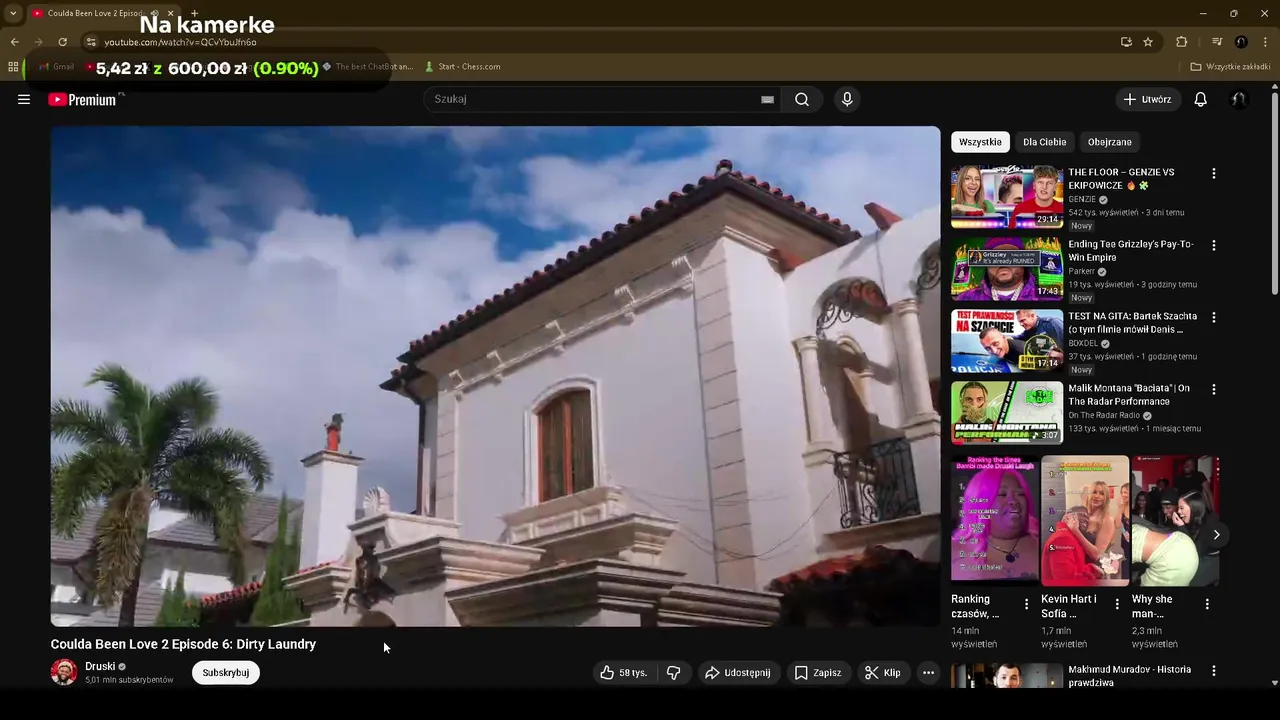Image resolution: width=1280 pixels, height=720 pixels.
Task: Share the video with Udostępnij
Action: coord(737,673)
